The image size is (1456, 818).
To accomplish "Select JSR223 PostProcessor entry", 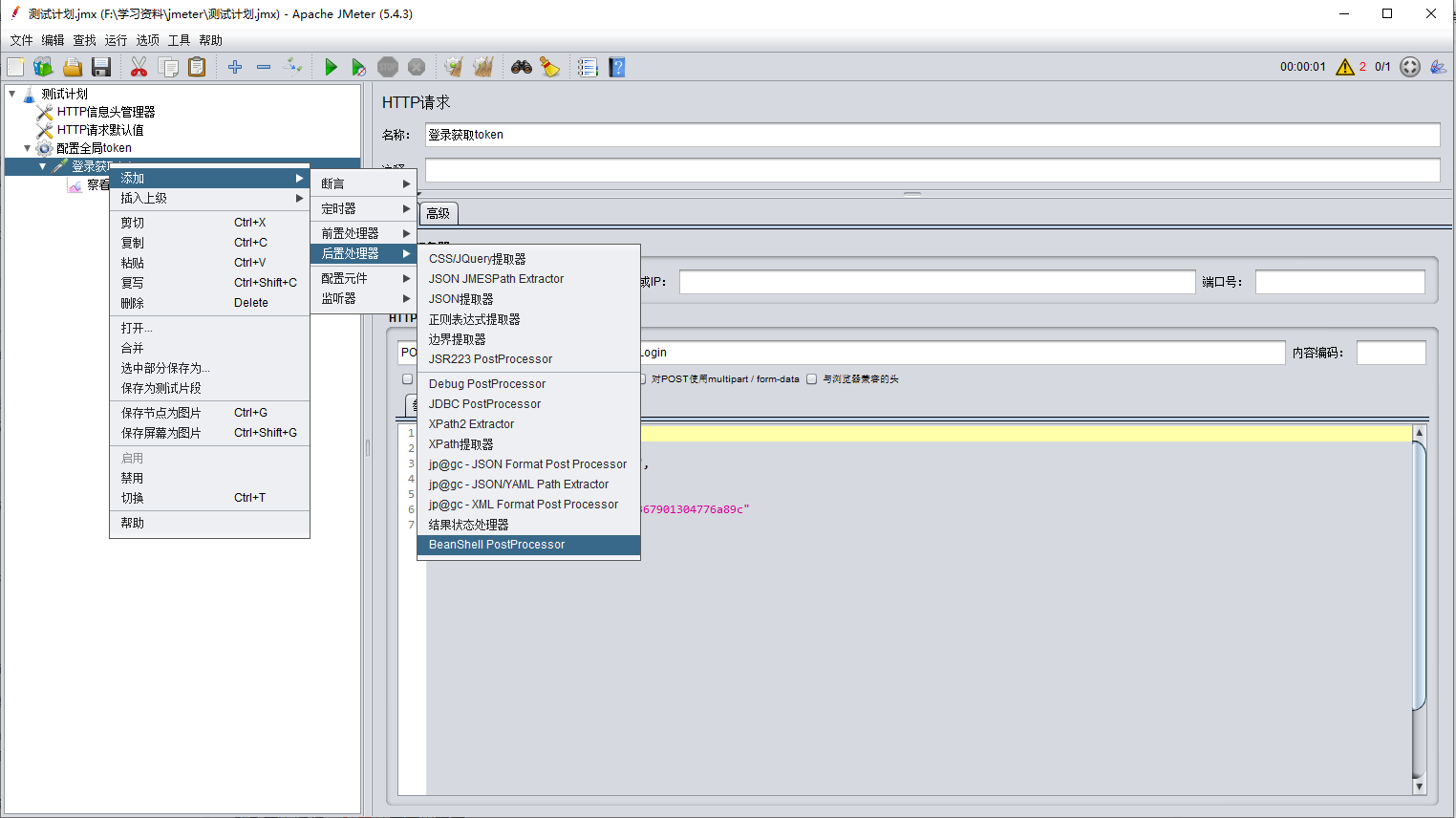I will (x=528, y=359).
